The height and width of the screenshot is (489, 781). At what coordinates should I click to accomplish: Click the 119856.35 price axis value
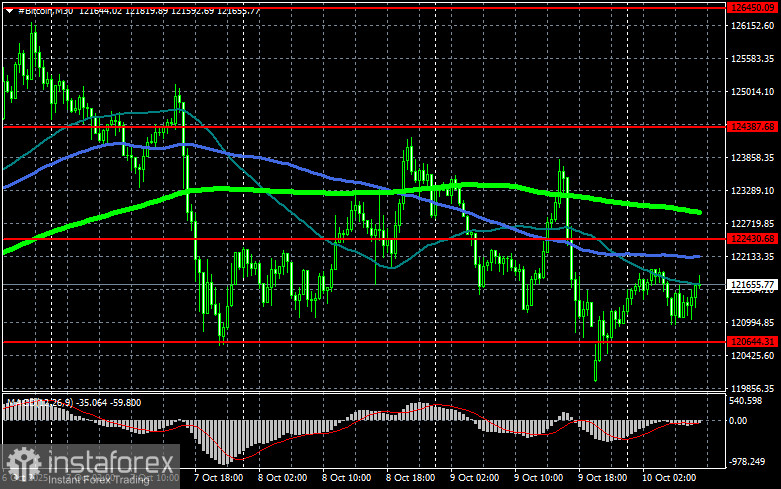click(x=752, y=388)
